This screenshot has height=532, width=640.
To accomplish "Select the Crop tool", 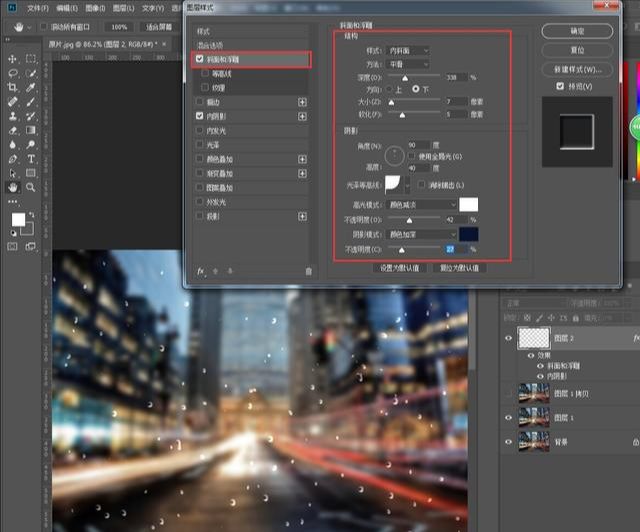I will pyautogui.click(x=12, y=87).
